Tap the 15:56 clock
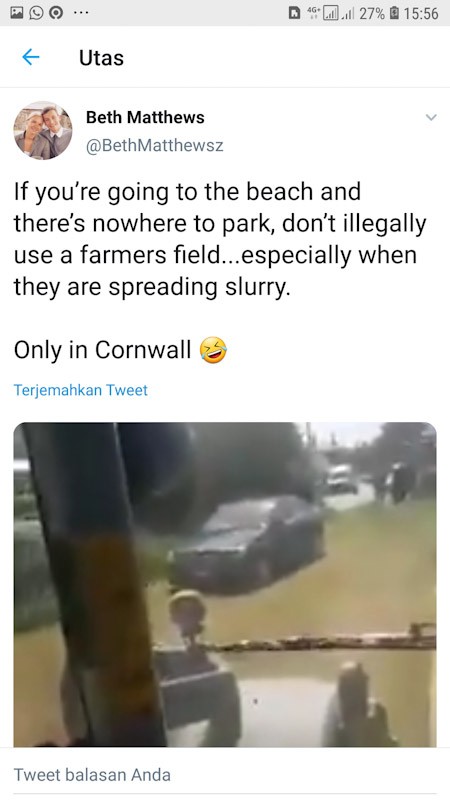Viewport: 450px width, 800px height. [420, 13]
